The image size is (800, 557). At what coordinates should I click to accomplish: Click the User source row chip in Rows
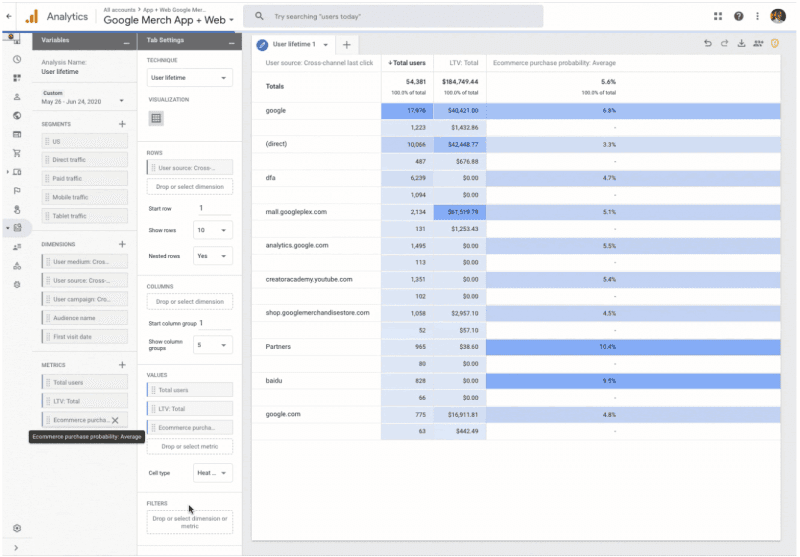point(190,168)
